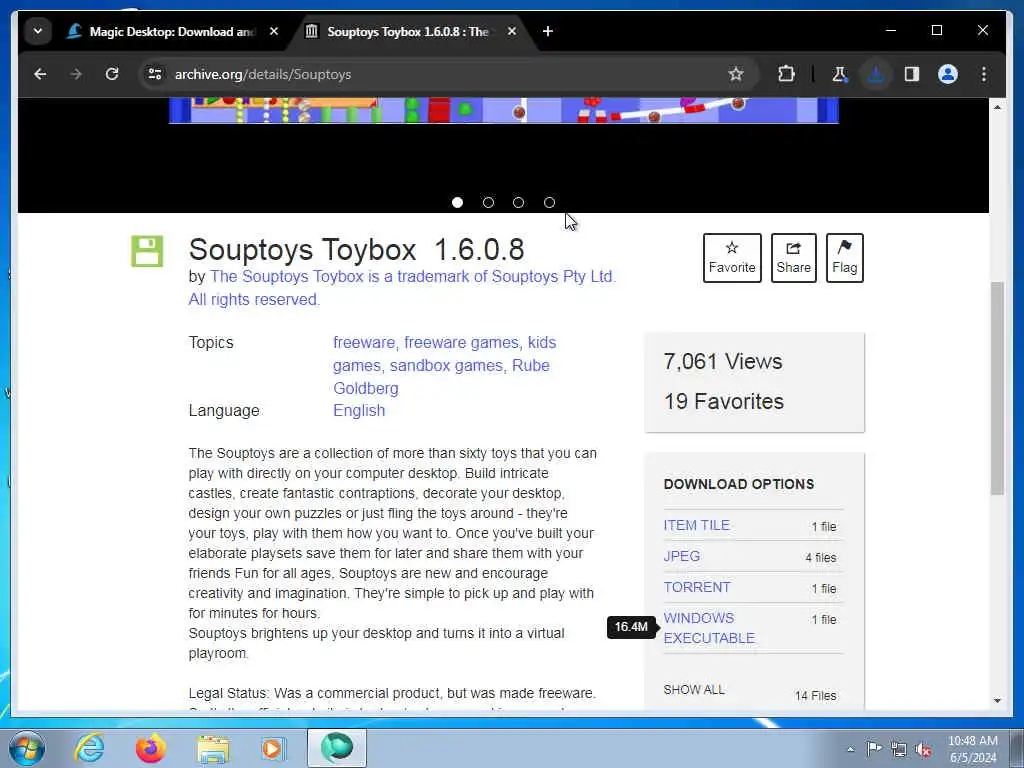Open the Chrome profile avatar

[948, 74]
